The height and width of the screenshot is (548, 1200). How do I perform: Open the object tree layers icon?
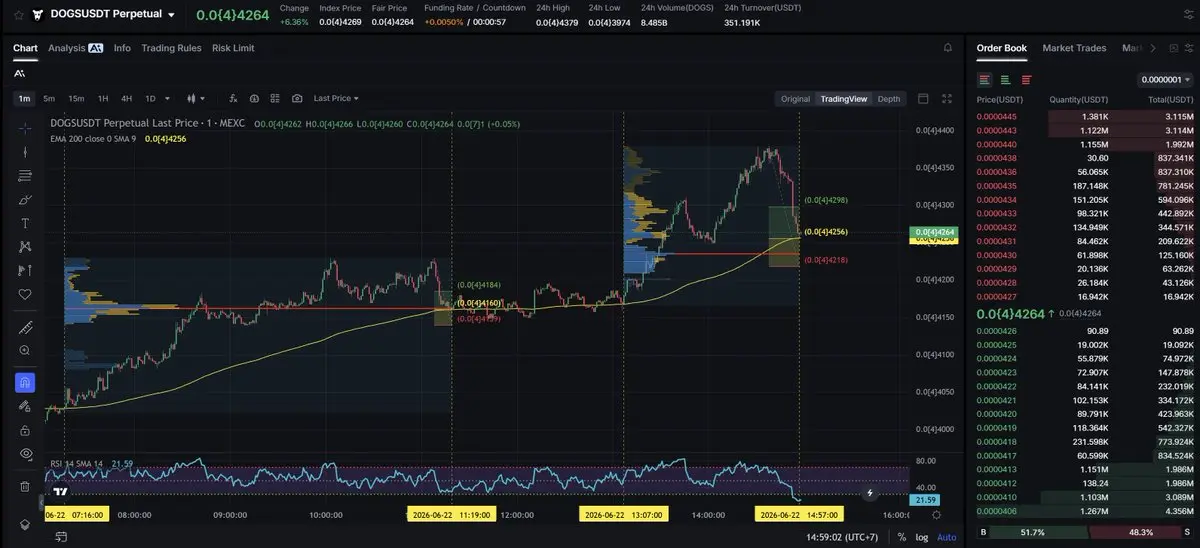(26, 524)
